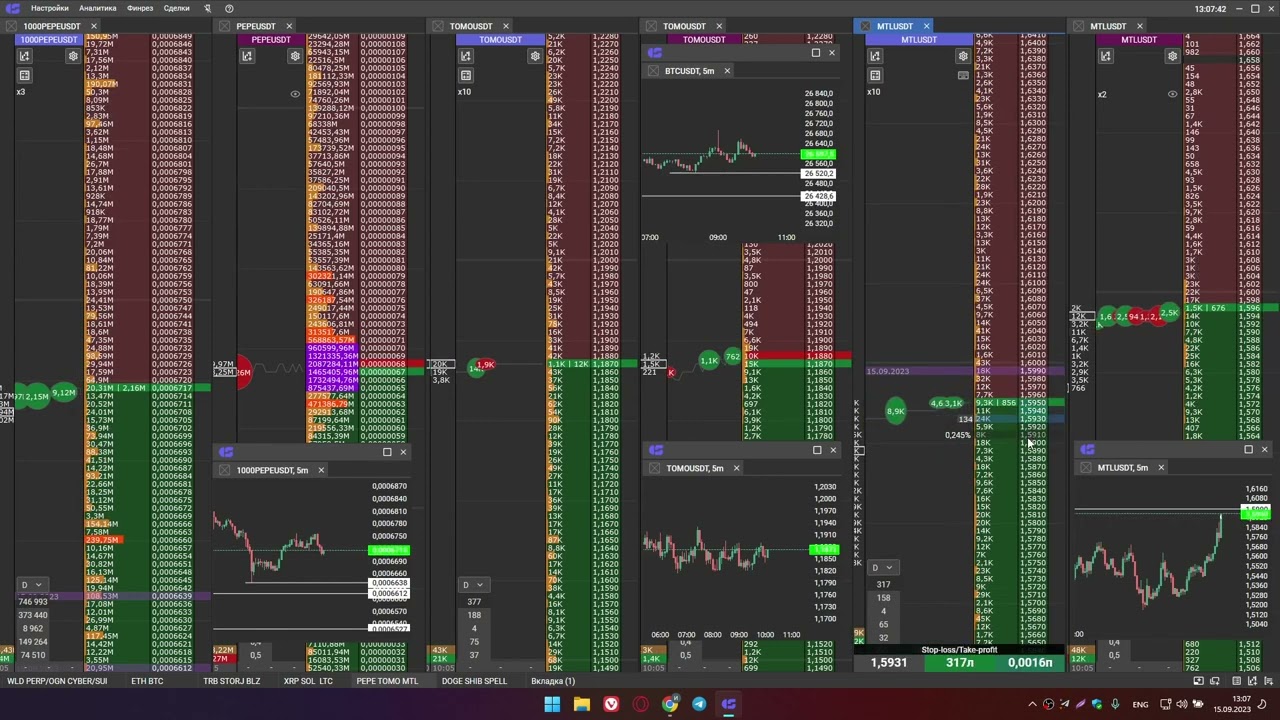Close the TOMOUSDT, 5m chart tab
This screenshot has width=1280, height=720.
[736, 468]
